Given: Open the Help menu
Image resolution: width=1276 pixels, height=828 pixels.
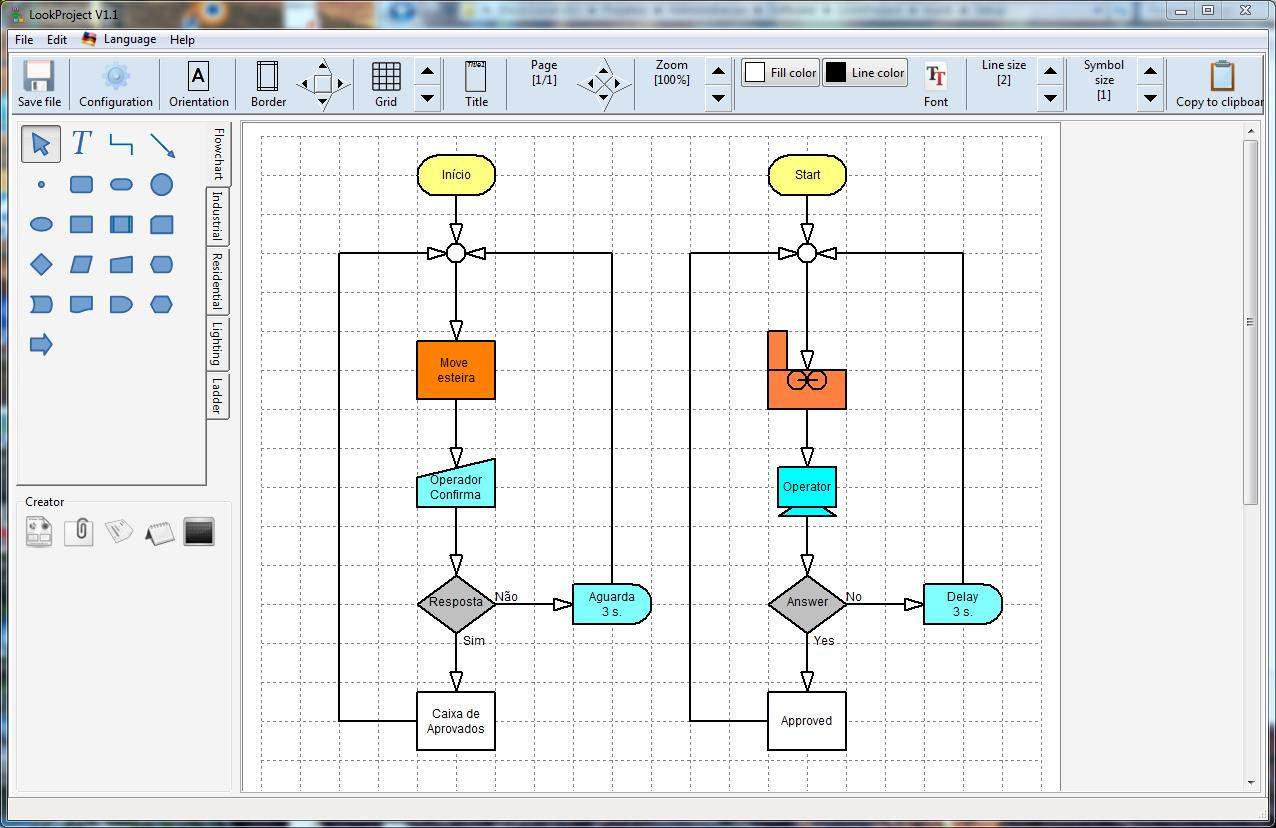Looking at the screenshot, I should point(182,40).
